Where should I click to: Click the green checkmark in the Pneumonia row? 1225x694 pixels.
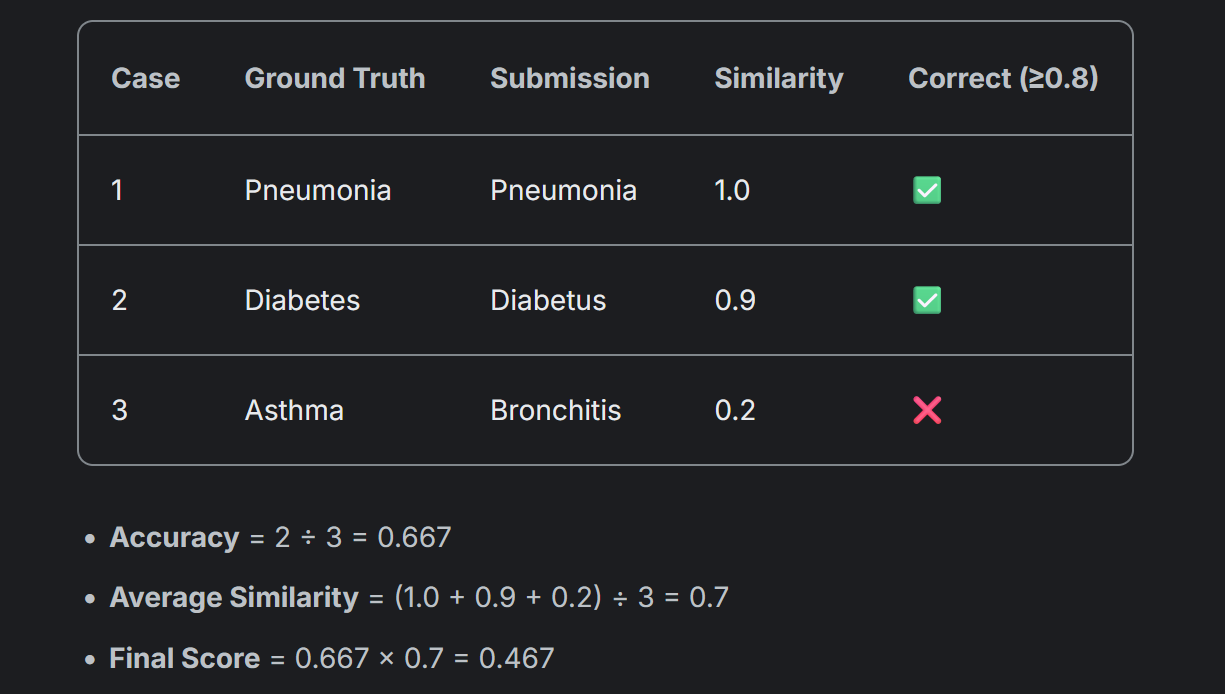coord(927,190)
